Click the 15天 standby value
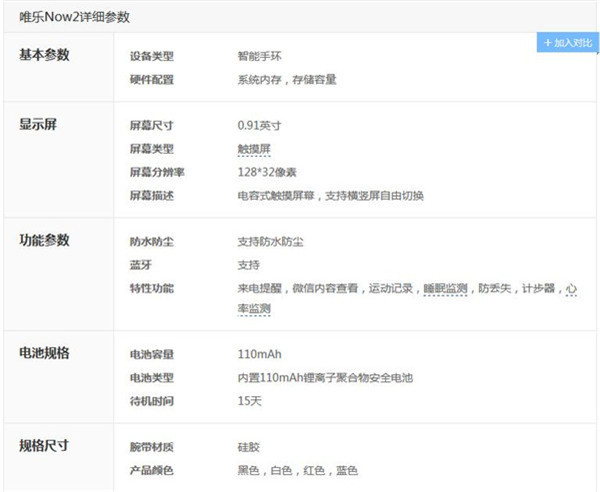The width and height of the screenshot is (600, 492). [x=249, y=401]
